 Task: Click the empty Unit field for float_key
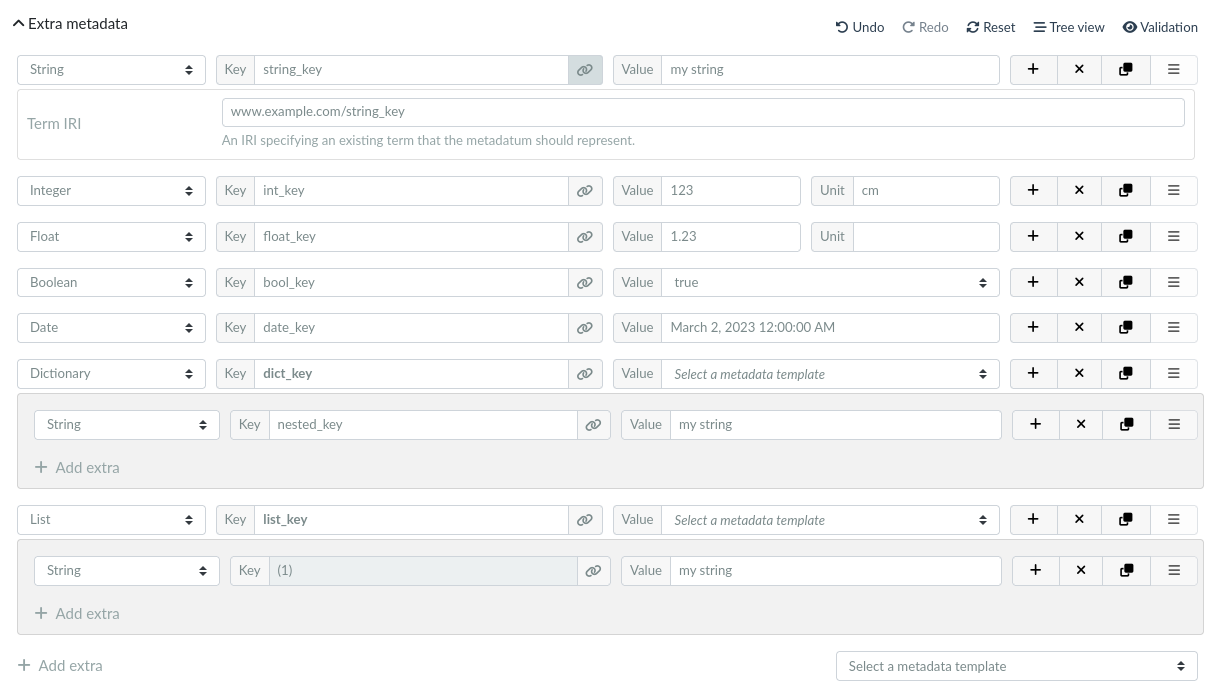[x=926, y=236]
